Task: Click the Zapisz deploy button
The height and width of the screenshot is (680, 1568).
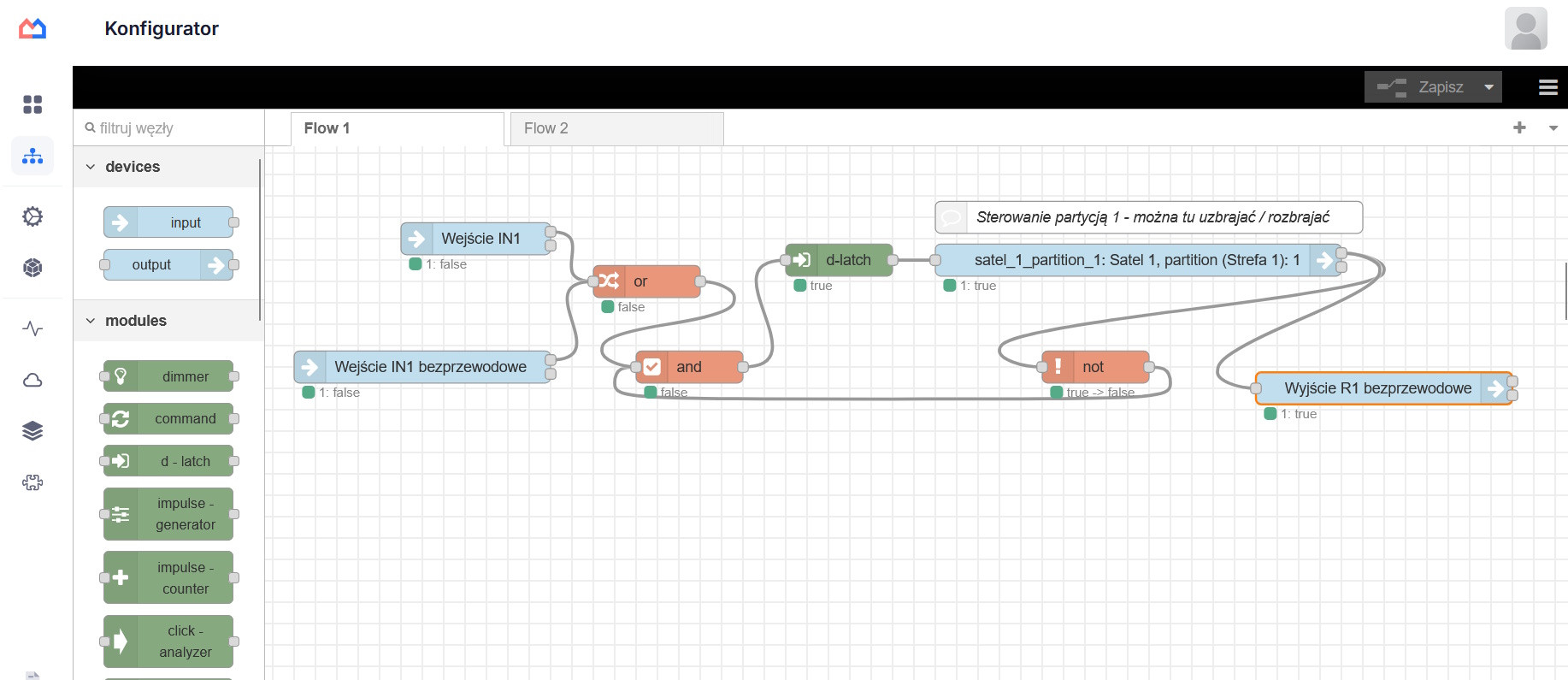Action: click(1421, 87)
